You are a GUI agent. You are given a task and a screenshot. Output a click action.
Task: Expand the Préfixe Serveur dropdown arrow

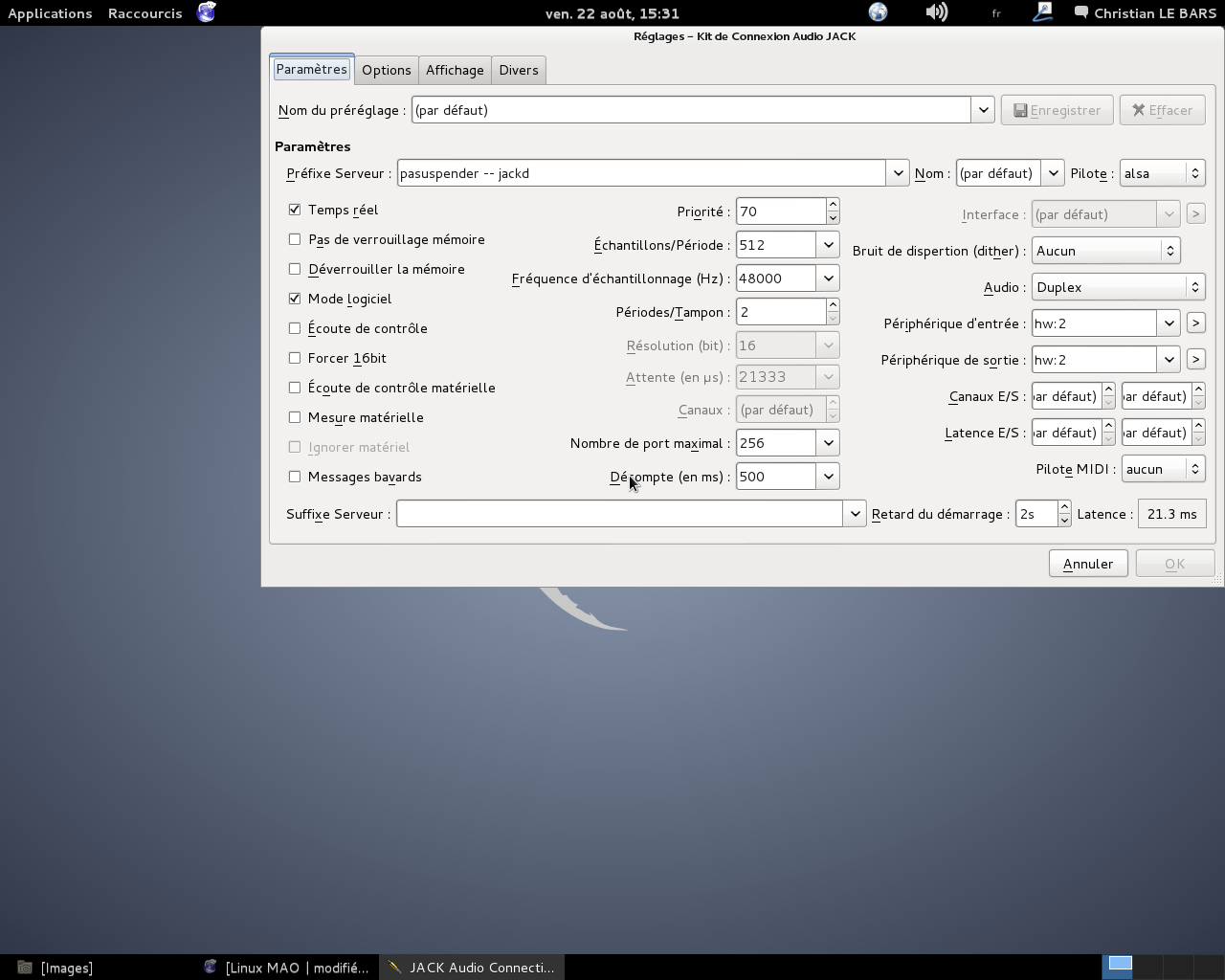(898, 173)
